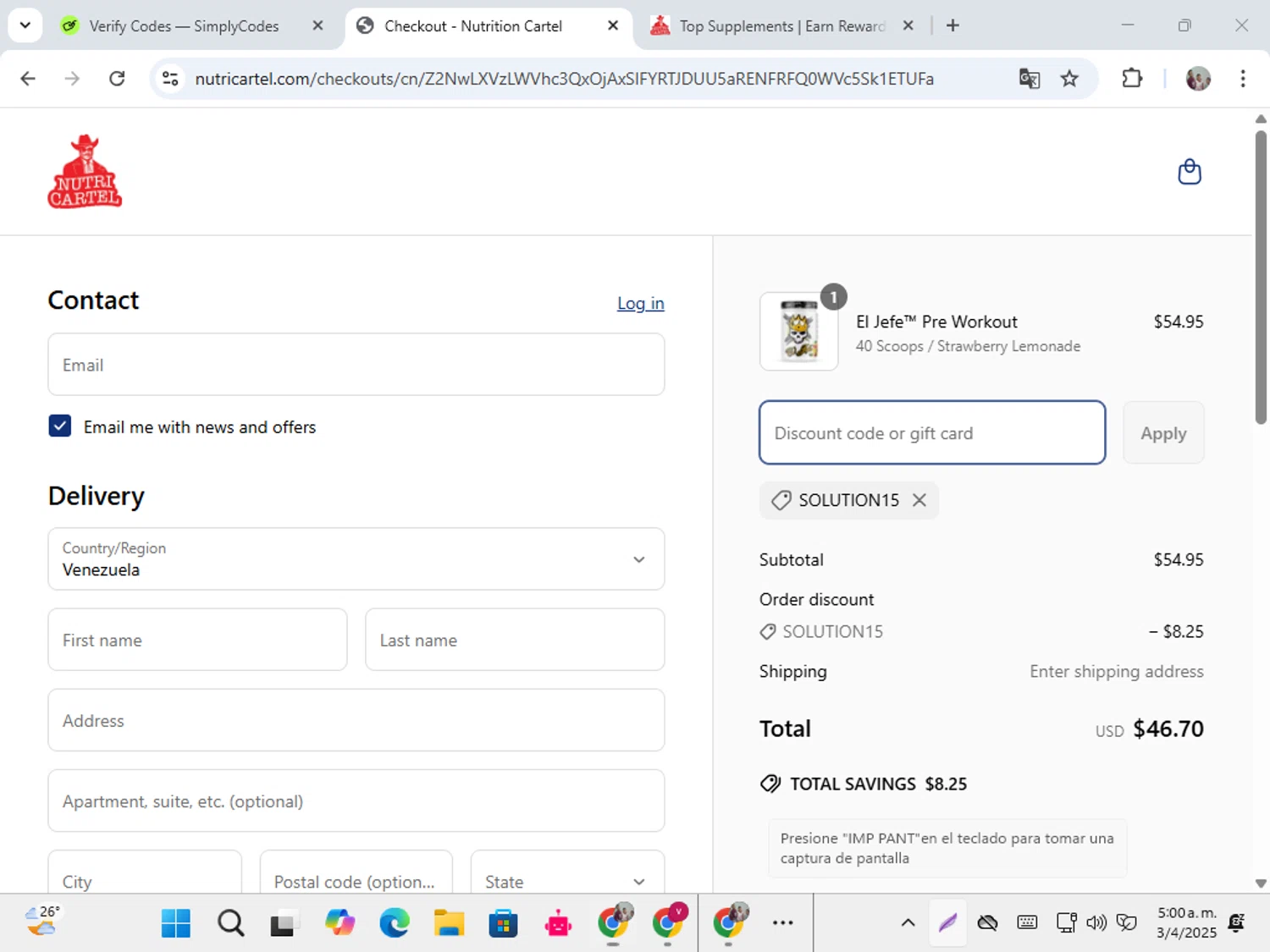Close the Top Supplements tab
The height and width of the screenshot is (952, 1270).
pos(908,25)
